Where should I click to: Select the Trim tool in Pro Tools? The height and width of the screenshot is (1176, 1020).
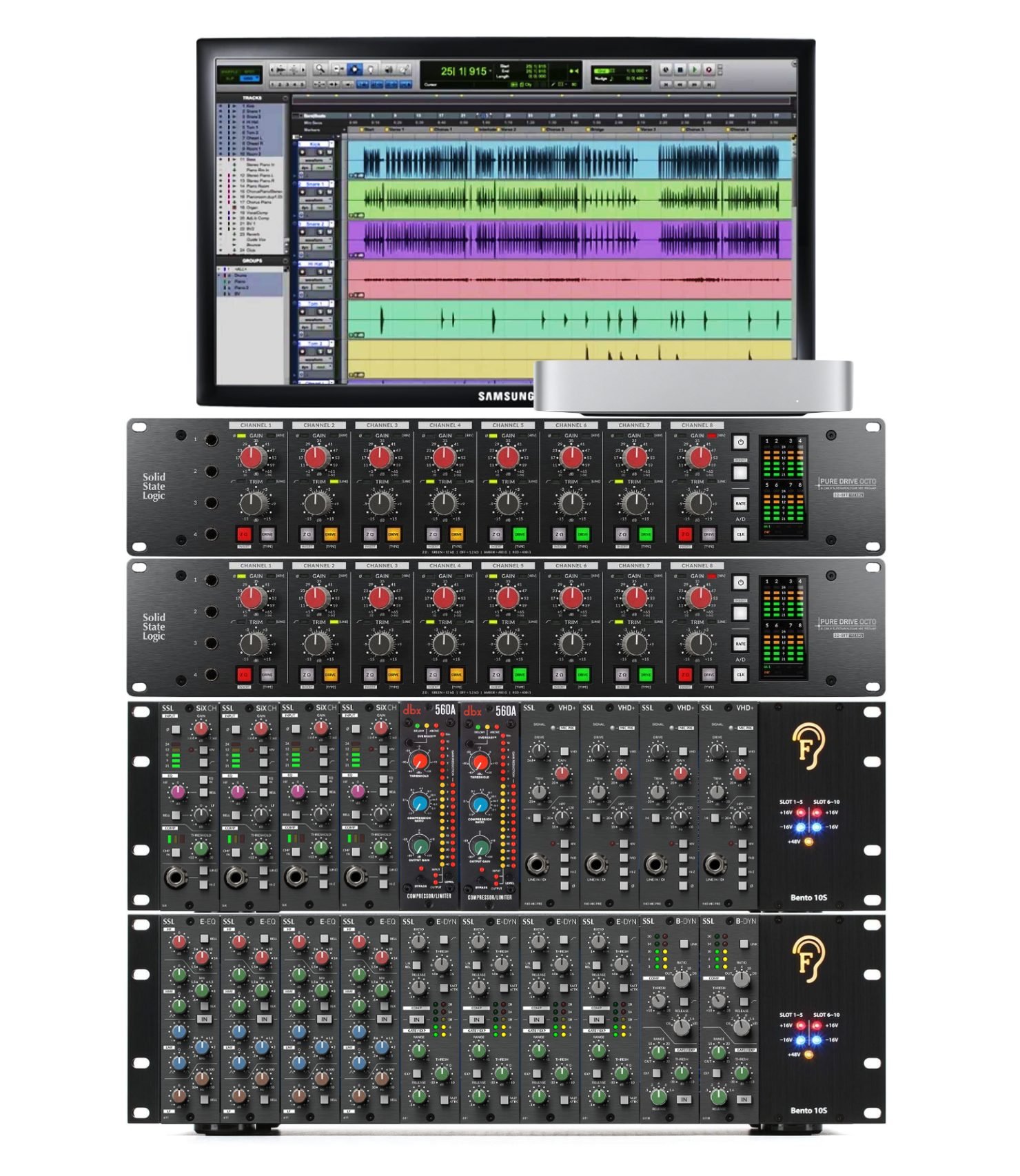tap(338, 69)
